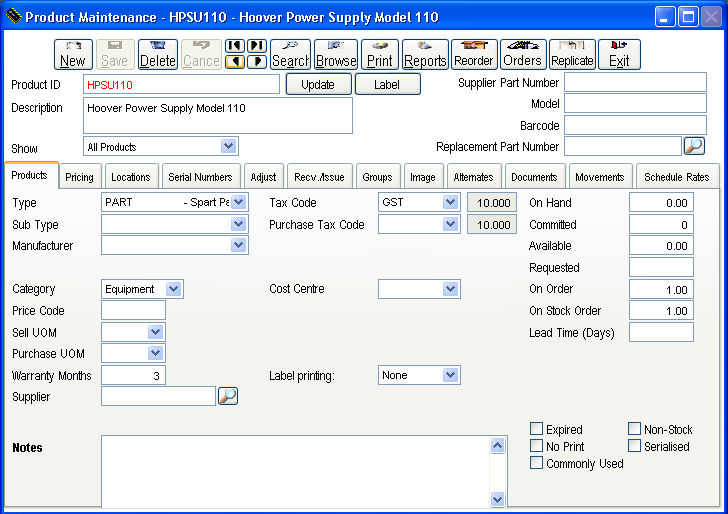
Task: Tick the Non-Stock checkbox
Action: click(635, 430)
